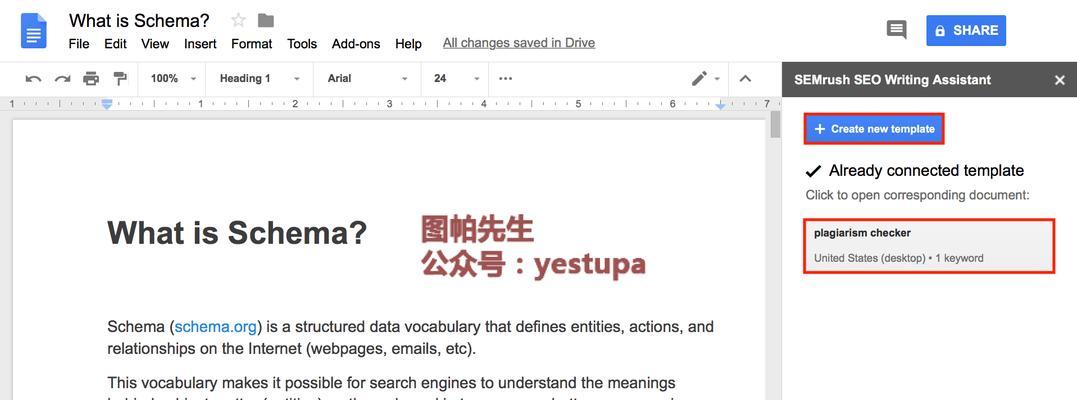
Task: Click the right indent marker on ruler
Action: [x=720, y=105]
